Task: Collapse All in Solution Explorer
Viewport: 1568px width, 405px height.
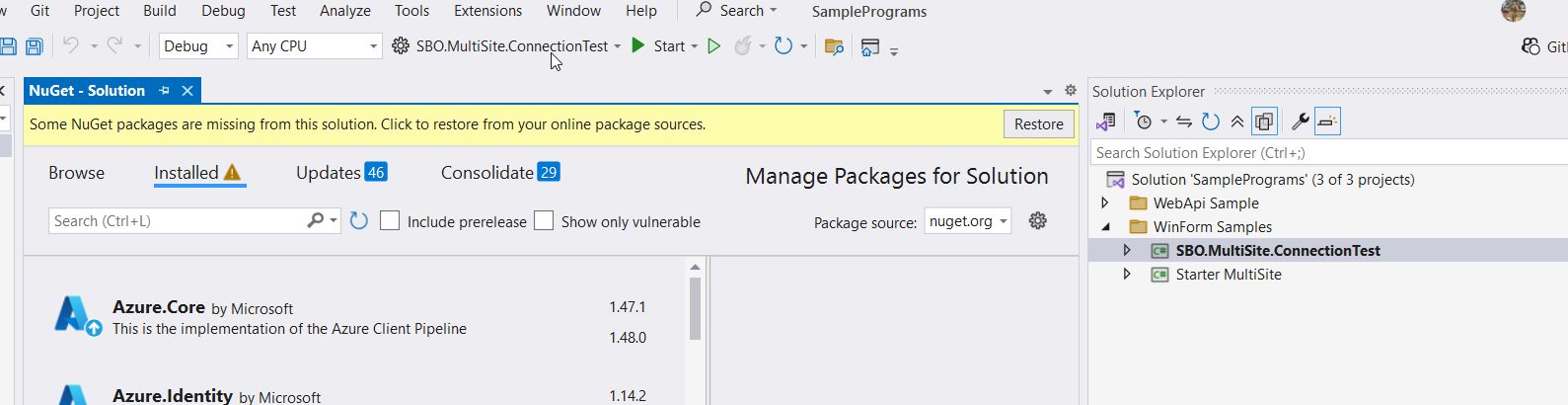Action: (1237, 121)
